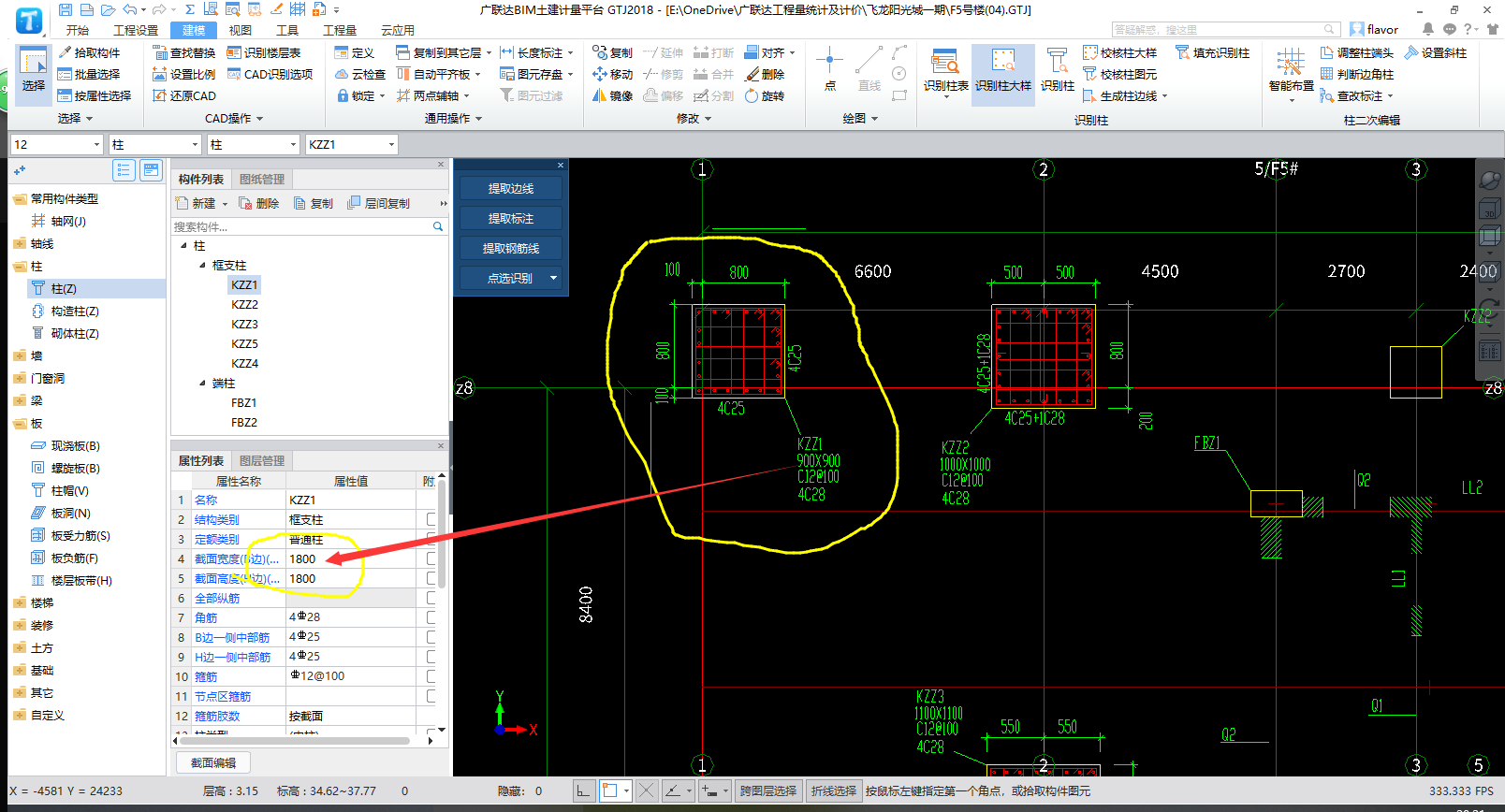Open 识别楼层表 floor table recognition

pyautogui.click(x=264, y=52)
